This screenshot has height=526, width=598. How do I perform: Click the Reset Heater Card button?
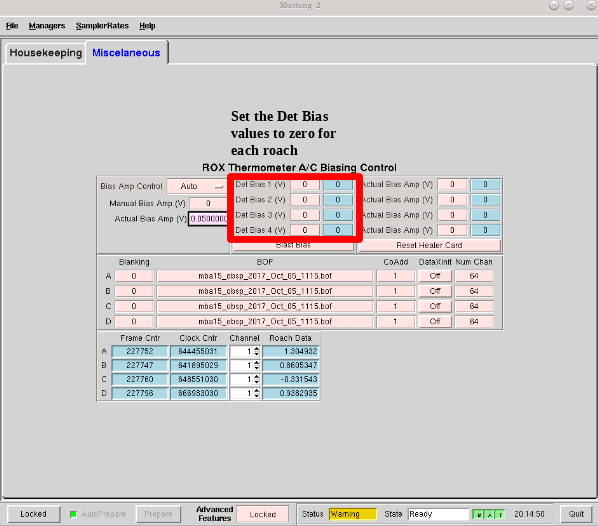(x=429, y=245)
